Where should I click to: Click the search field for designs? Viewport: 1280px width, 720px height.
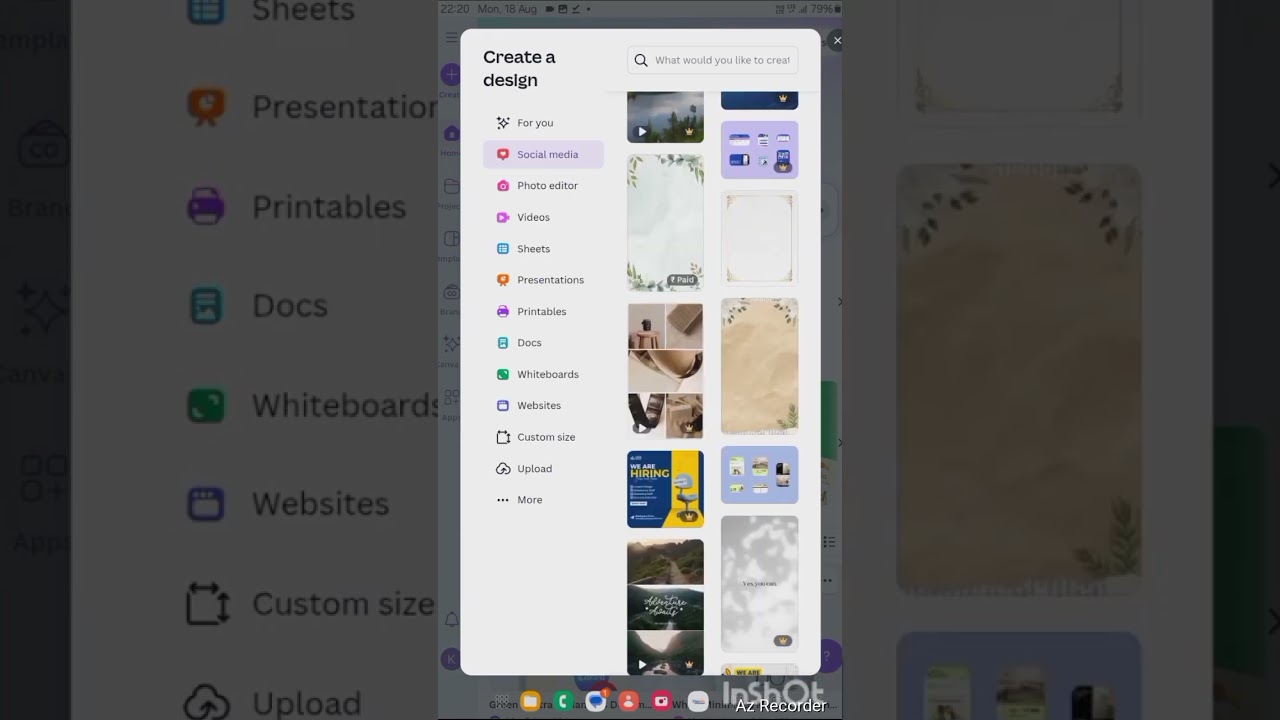(x=721, y=60)
